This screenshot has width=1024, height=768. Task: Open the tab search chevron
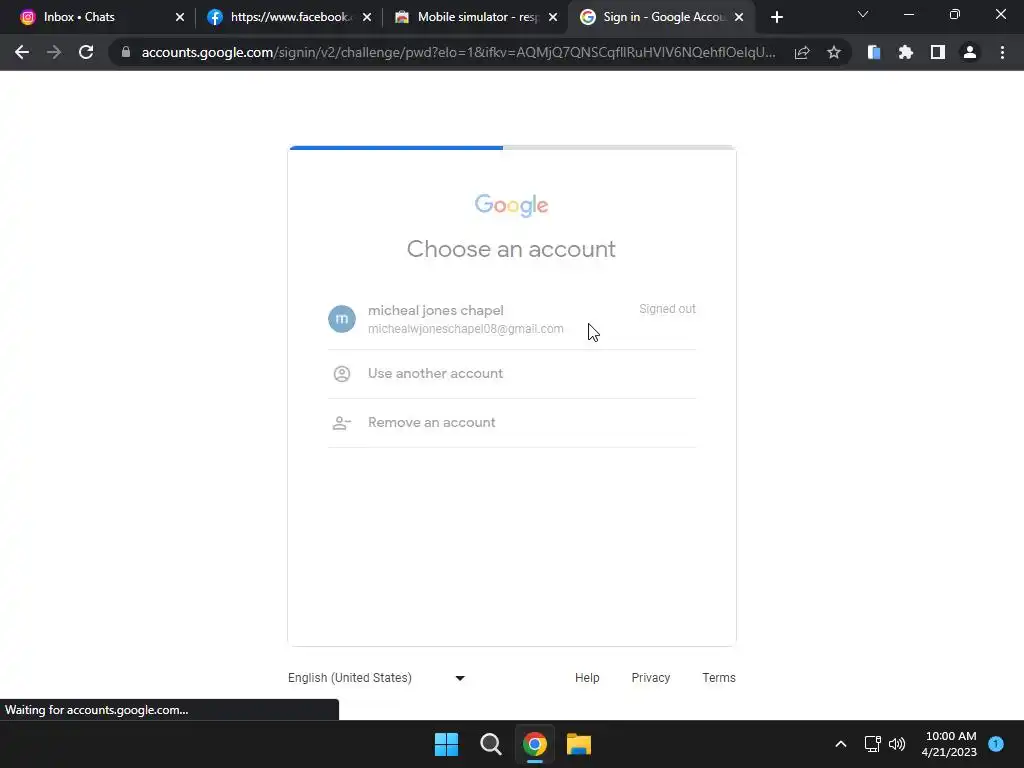click(863, 14)
